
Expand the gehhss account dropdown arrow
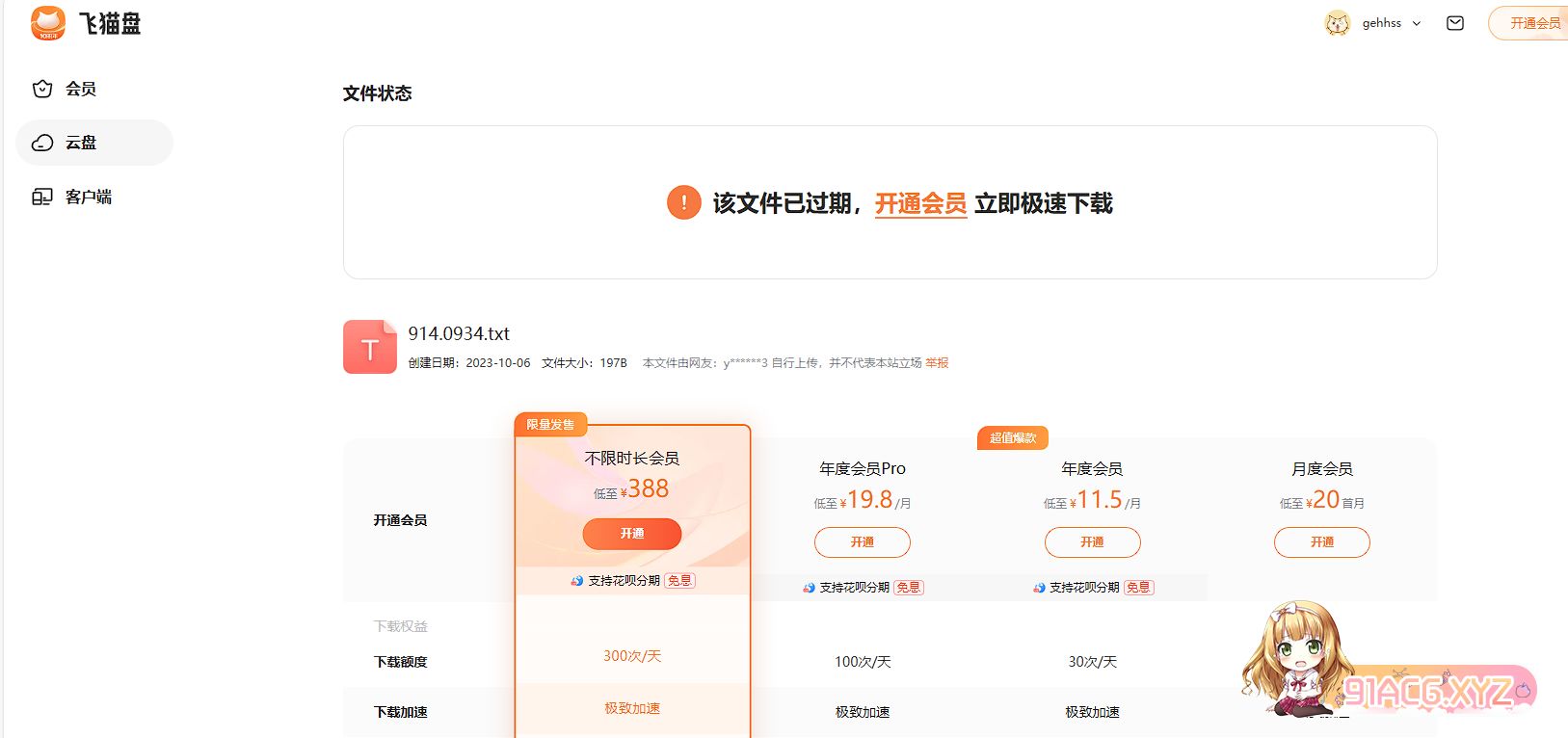pos(1417,23)
